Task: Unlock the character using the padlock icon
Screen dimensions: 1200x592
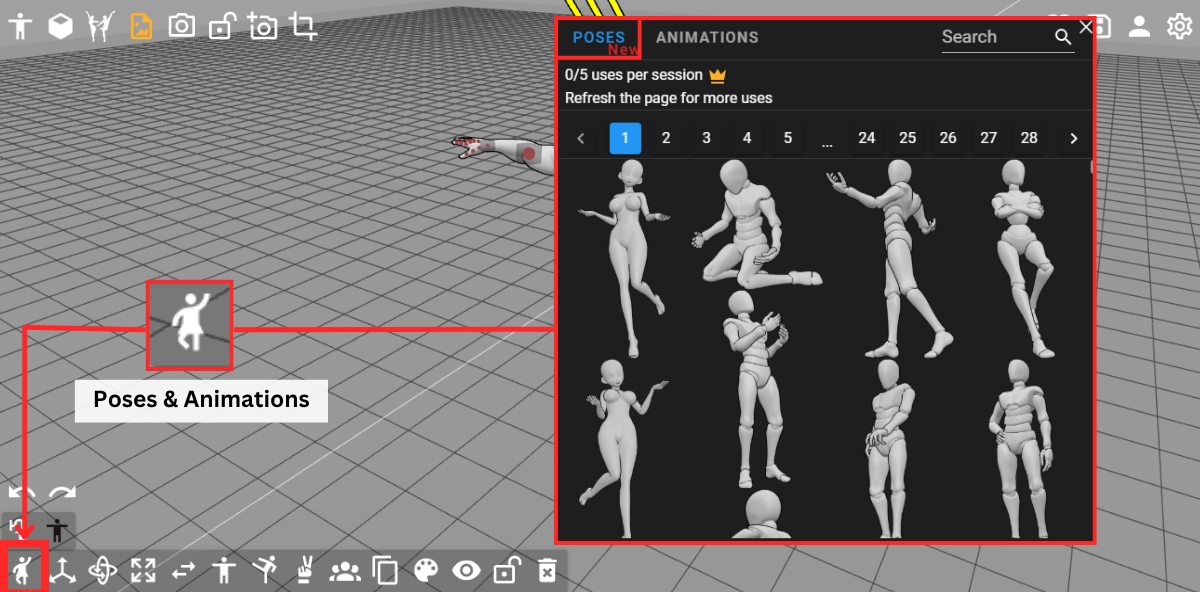Action: [505, 570]
